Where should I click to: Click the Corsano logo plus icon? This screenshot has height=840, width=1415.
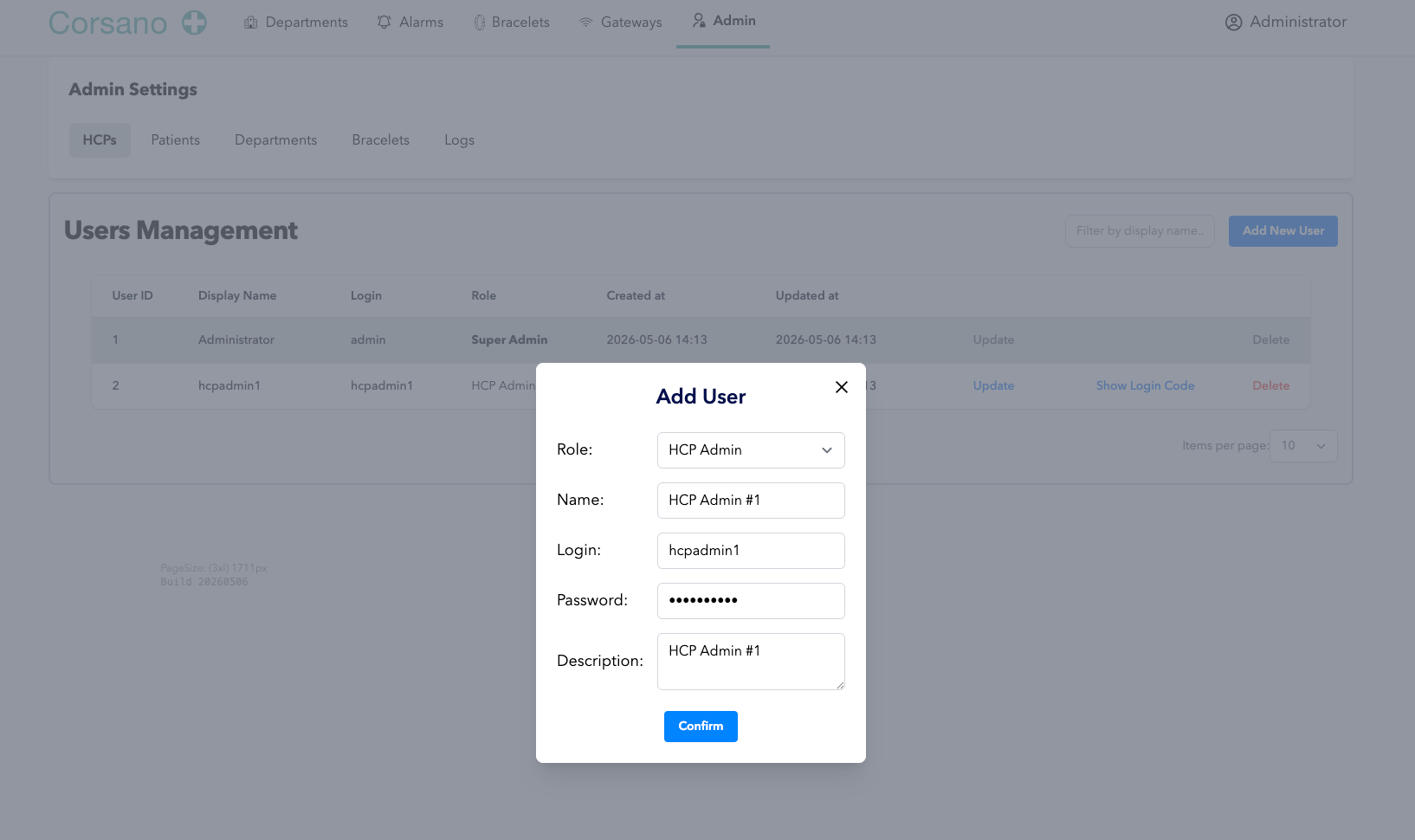[194, 23]
